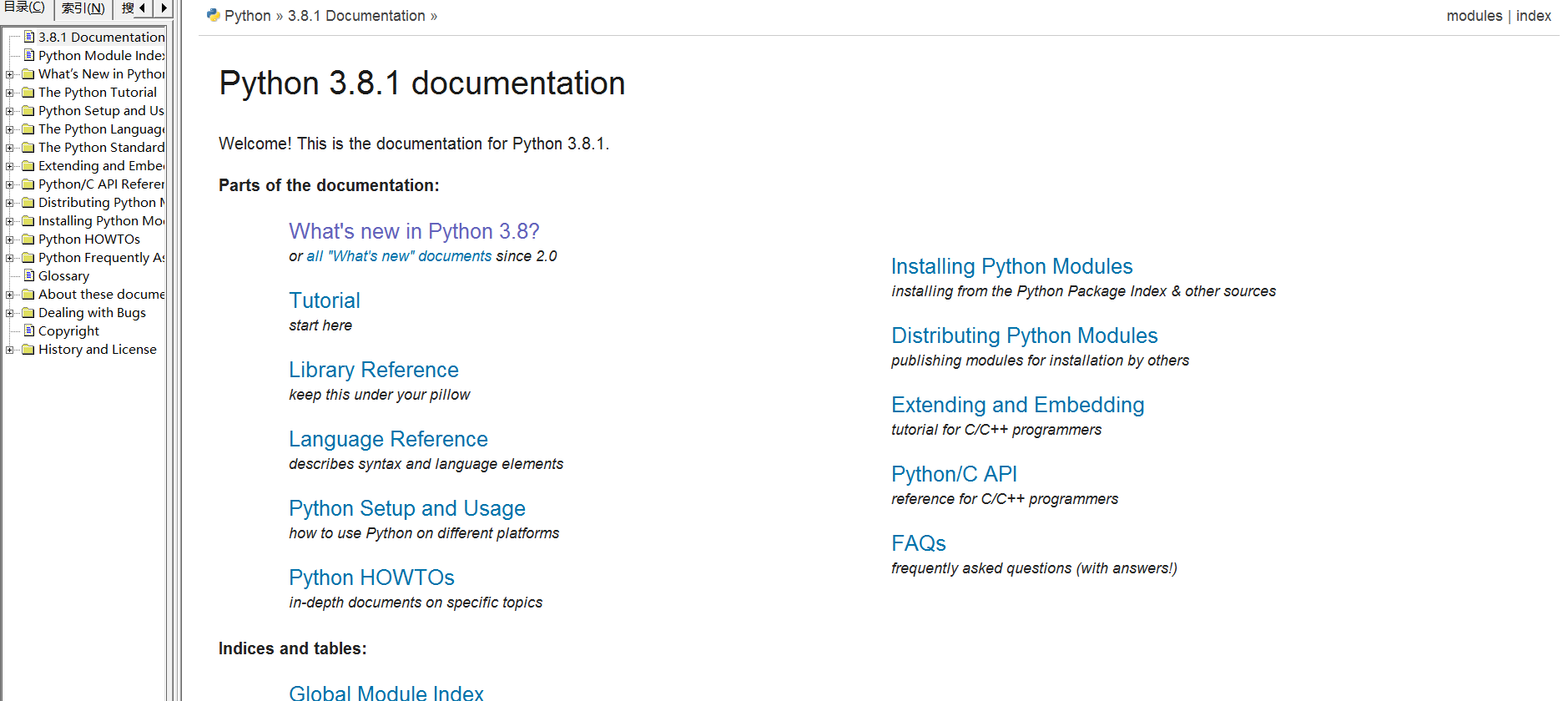Expand the History and License tree node

click(9, 350)
